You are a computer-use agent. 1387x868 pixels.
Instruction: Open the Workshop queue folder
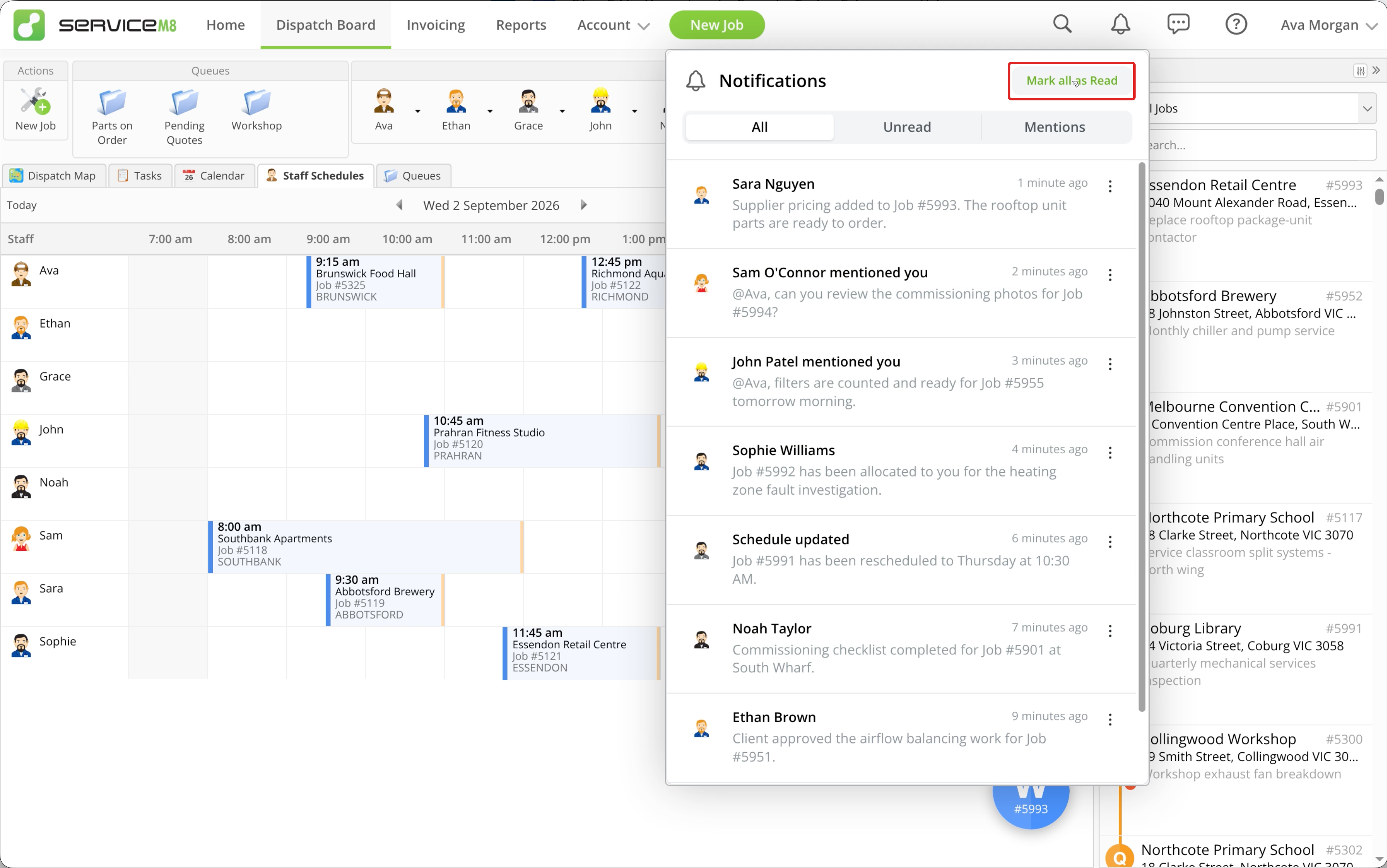click(x=257, y=102)
